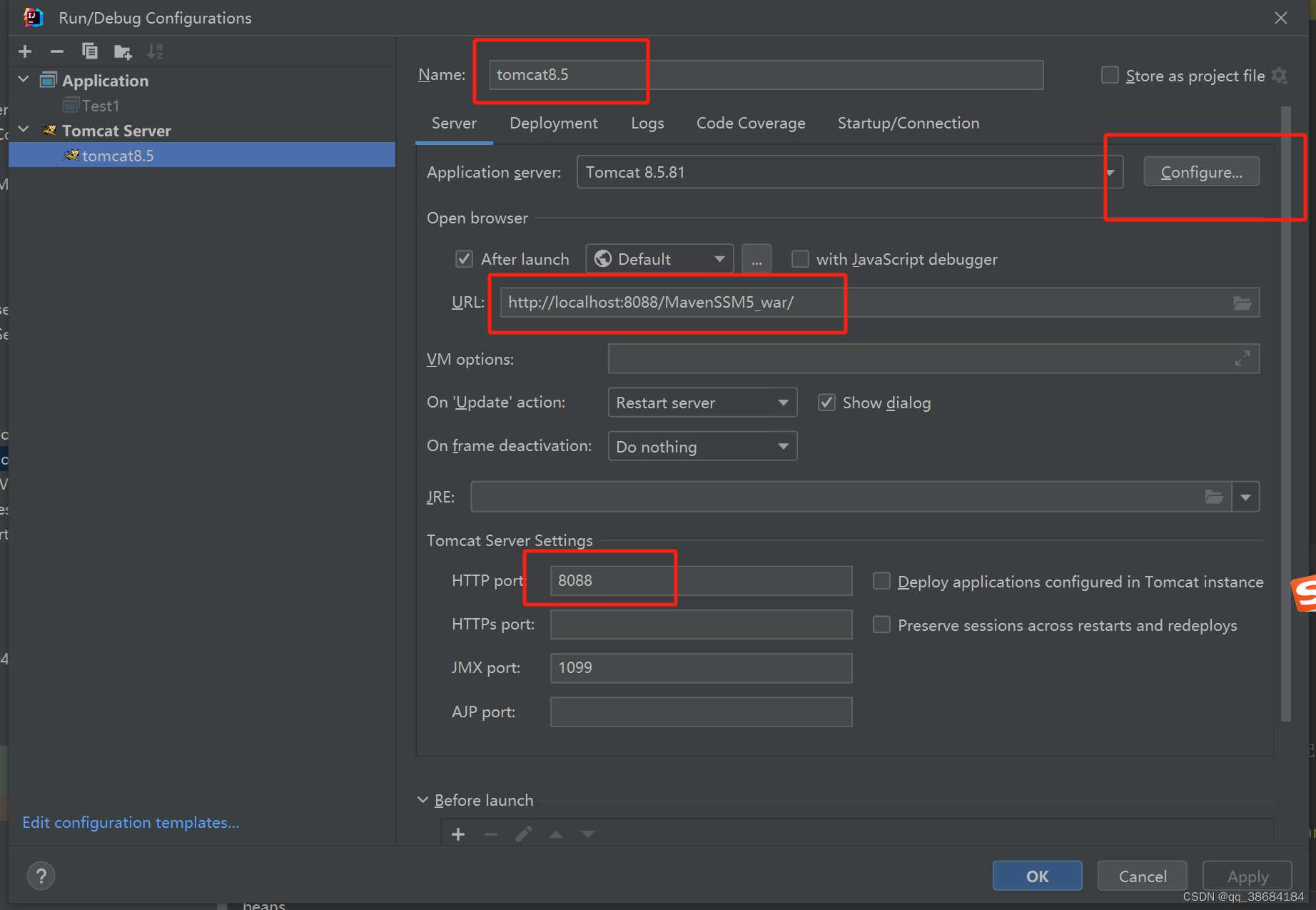Click the Name input field
This screenshot has width=1316, height=910.
766,75
